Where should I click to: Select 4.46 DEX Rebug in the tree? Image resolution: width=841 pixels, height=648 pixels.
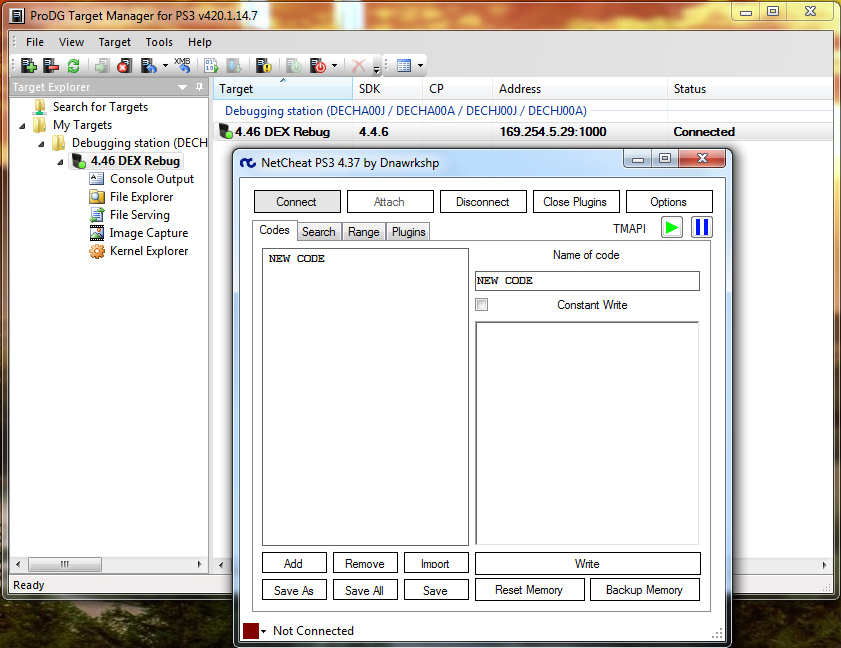point(135,161)
